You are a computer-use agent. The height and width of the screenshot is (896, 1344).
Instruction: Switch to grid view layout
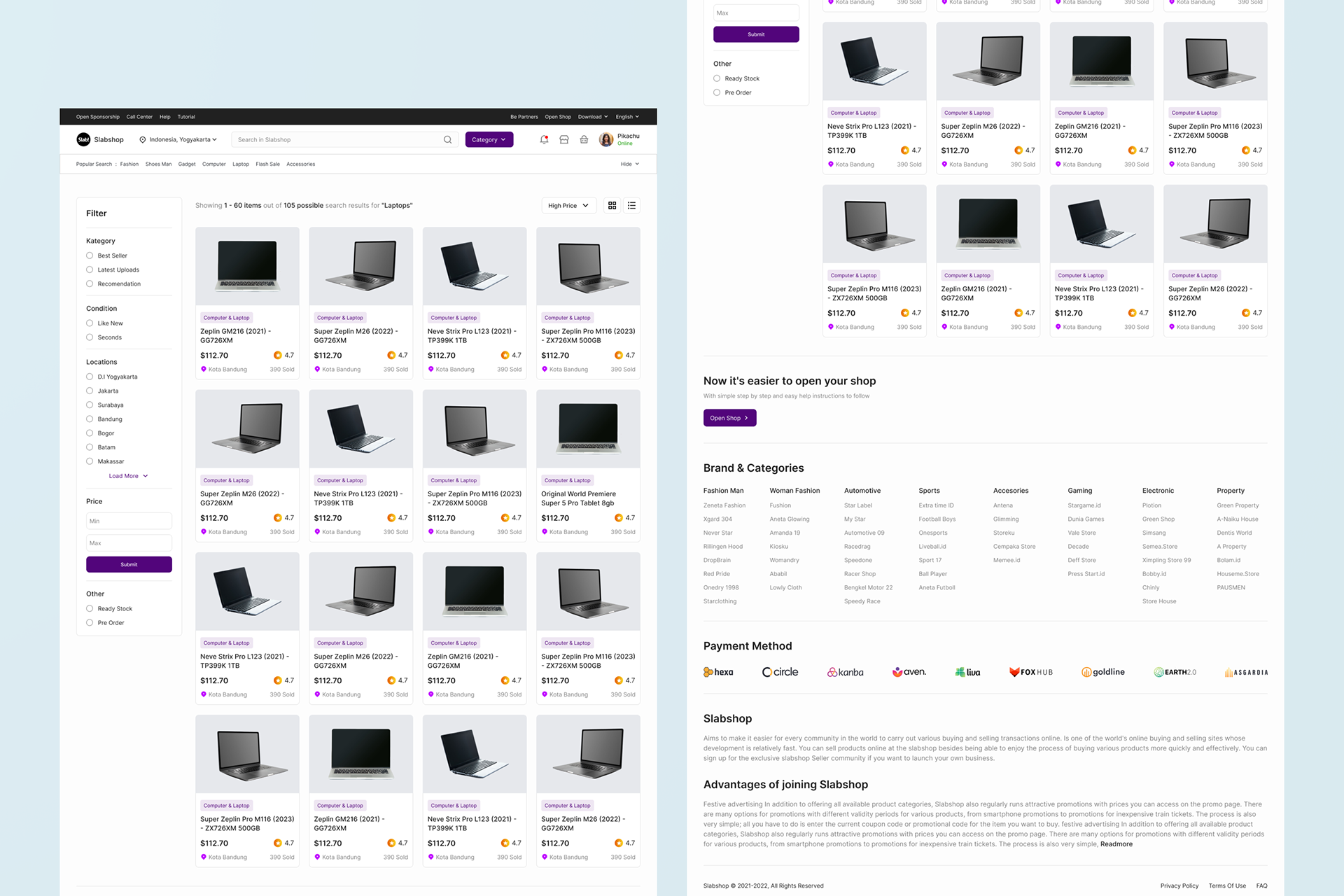[x=612, y=205]
